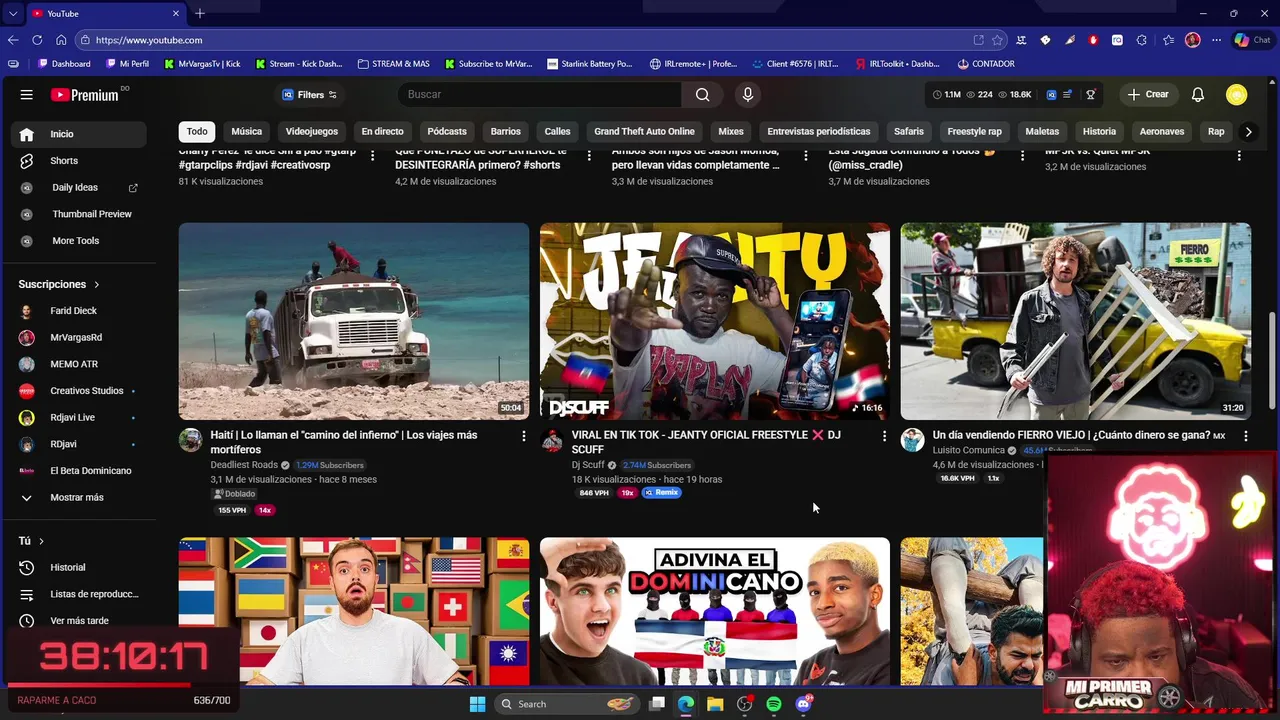The image size is (1280, 720).
Task: Click the YouTube Premium logo
Action: 85,95
